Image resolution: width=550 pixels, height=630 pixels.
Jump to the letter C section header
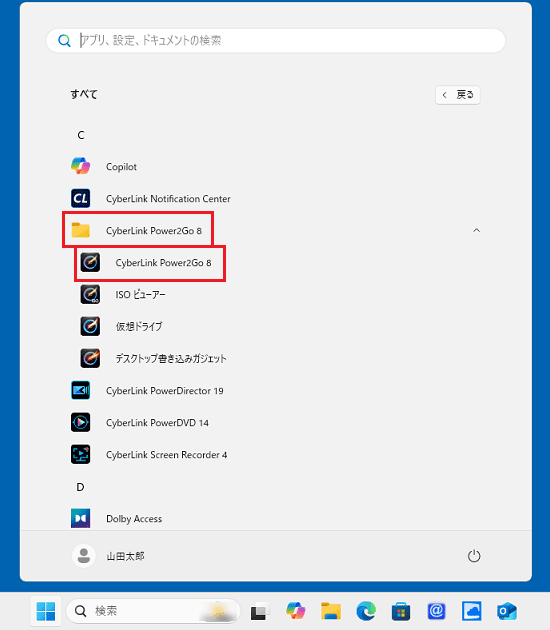coord(81,135)
